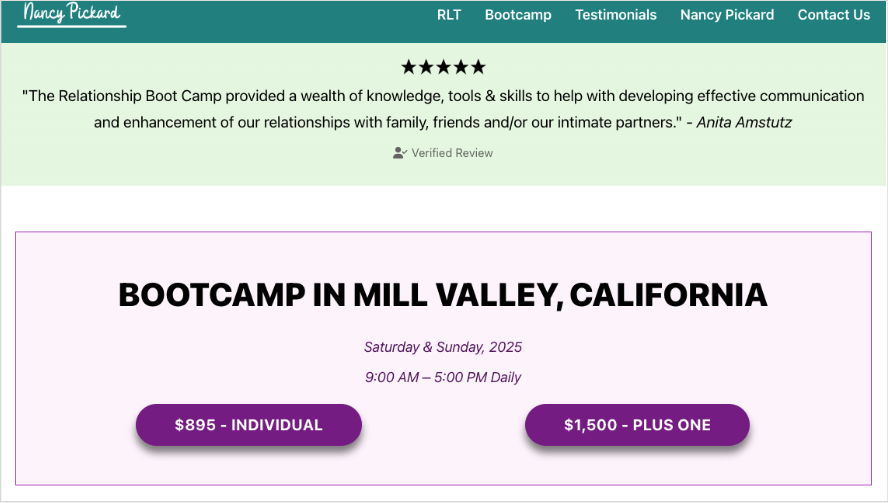Click the first star in the rating
Image resolution: width=888 pixels, height=503 pixels.
pyautogui.click(x=409, y=67)
